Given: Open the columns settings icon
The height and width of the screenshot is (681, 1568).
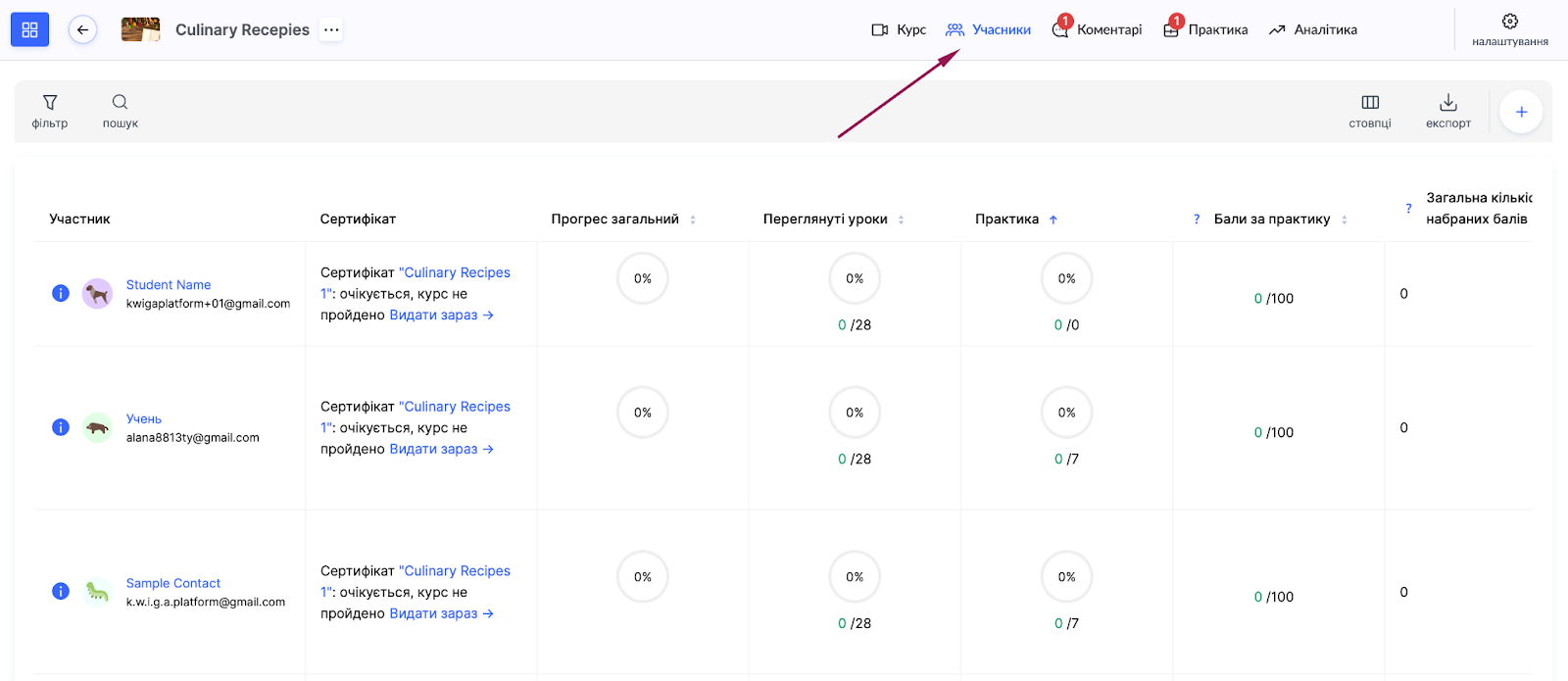Looking at the screenshot, I should 1370,111.
